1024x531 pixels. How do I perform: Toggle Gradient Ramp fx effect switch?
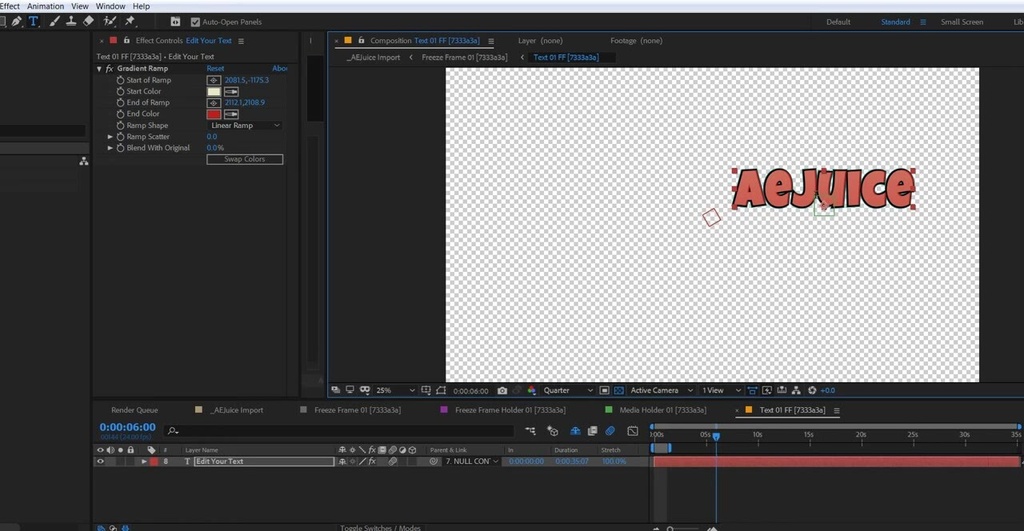[x=110, y=69]
